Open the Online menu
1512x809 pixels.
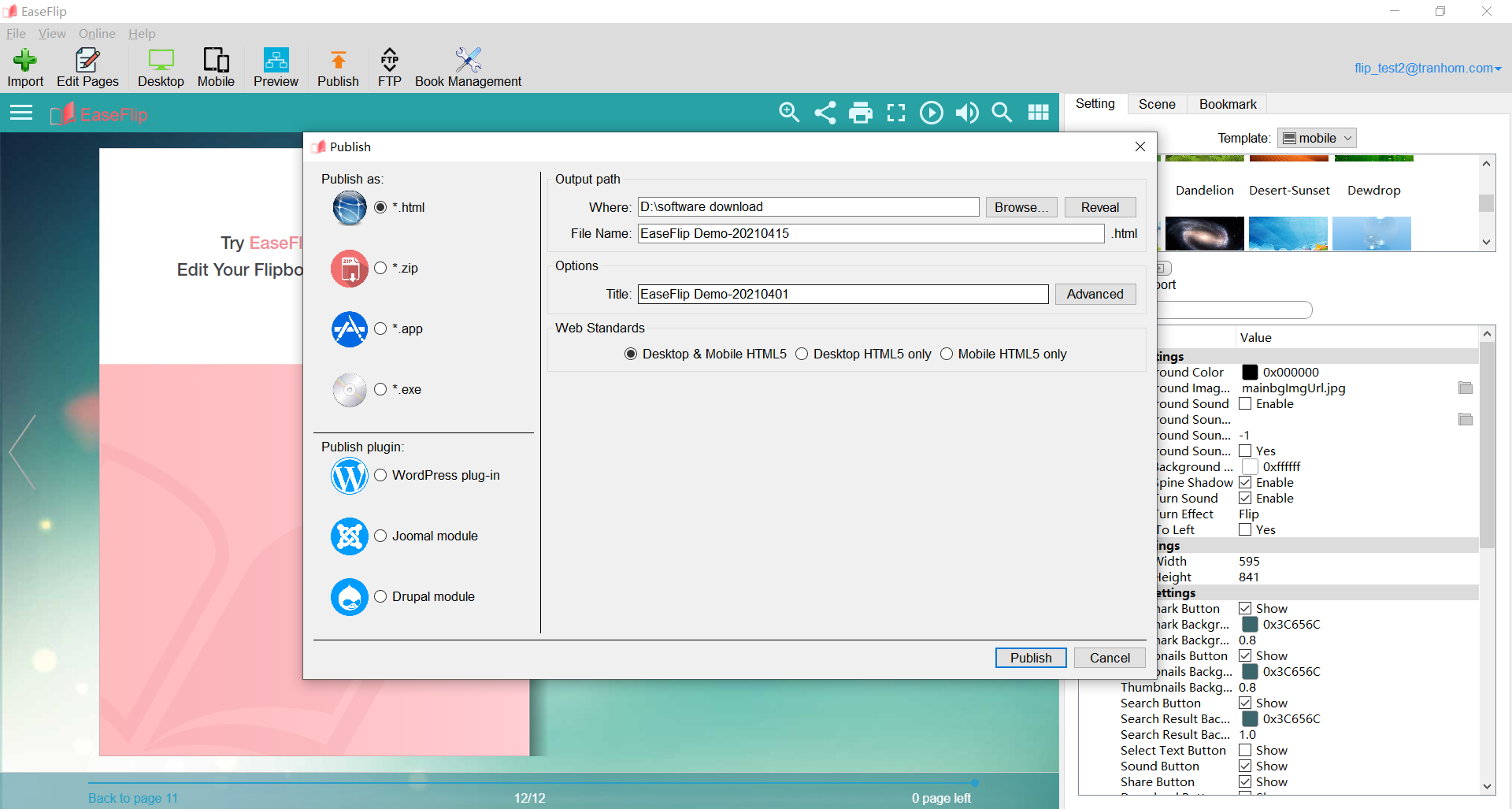point(97,34)
